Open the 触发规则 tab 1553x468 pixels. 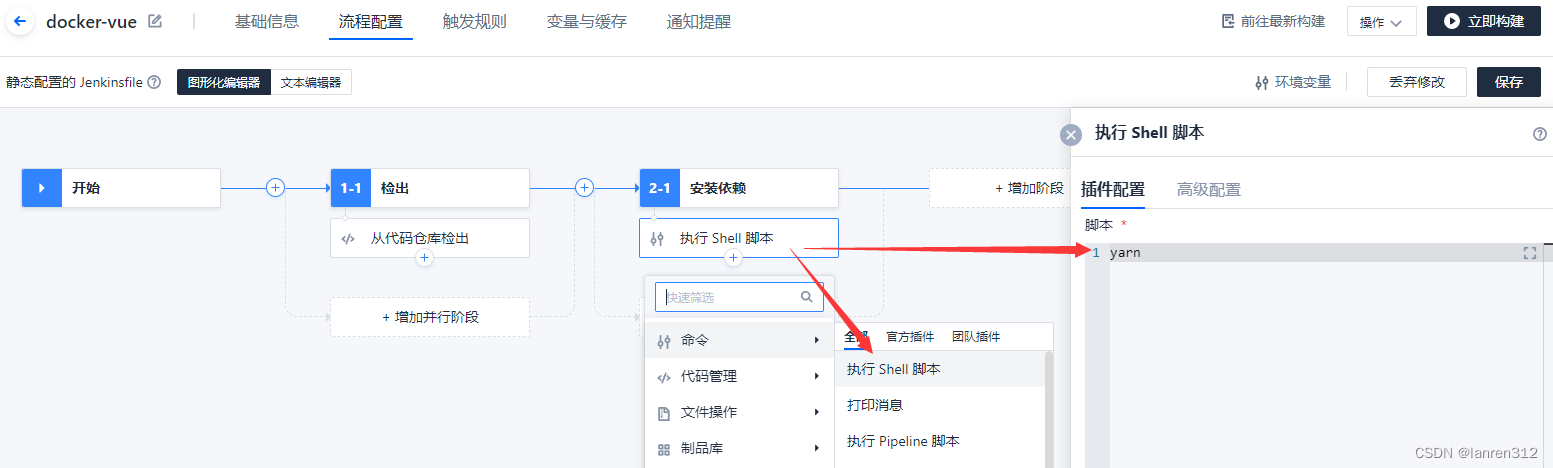coord(475,21)
